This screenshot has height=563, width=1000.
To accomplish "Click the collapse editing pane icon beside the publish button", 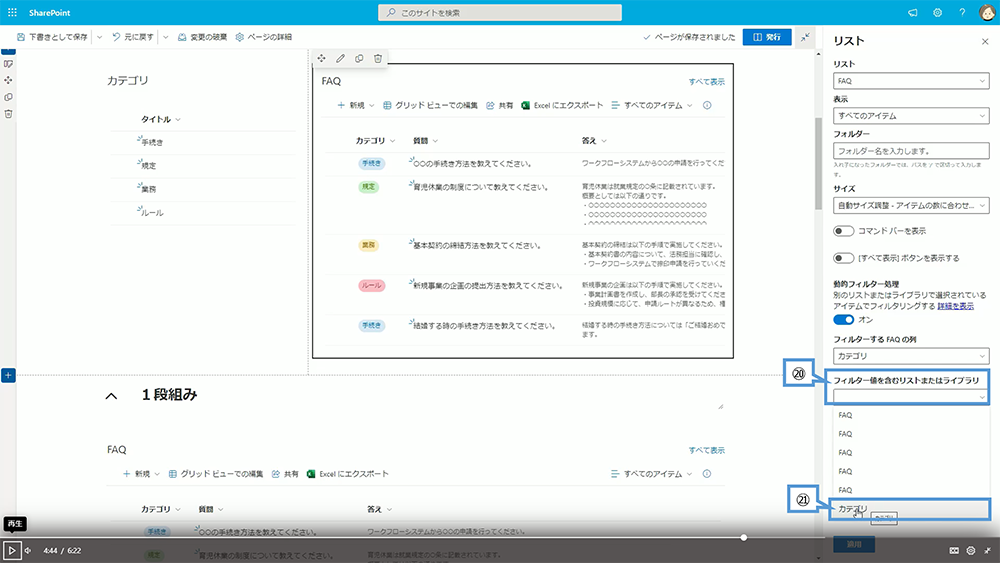I will point(805,37).
